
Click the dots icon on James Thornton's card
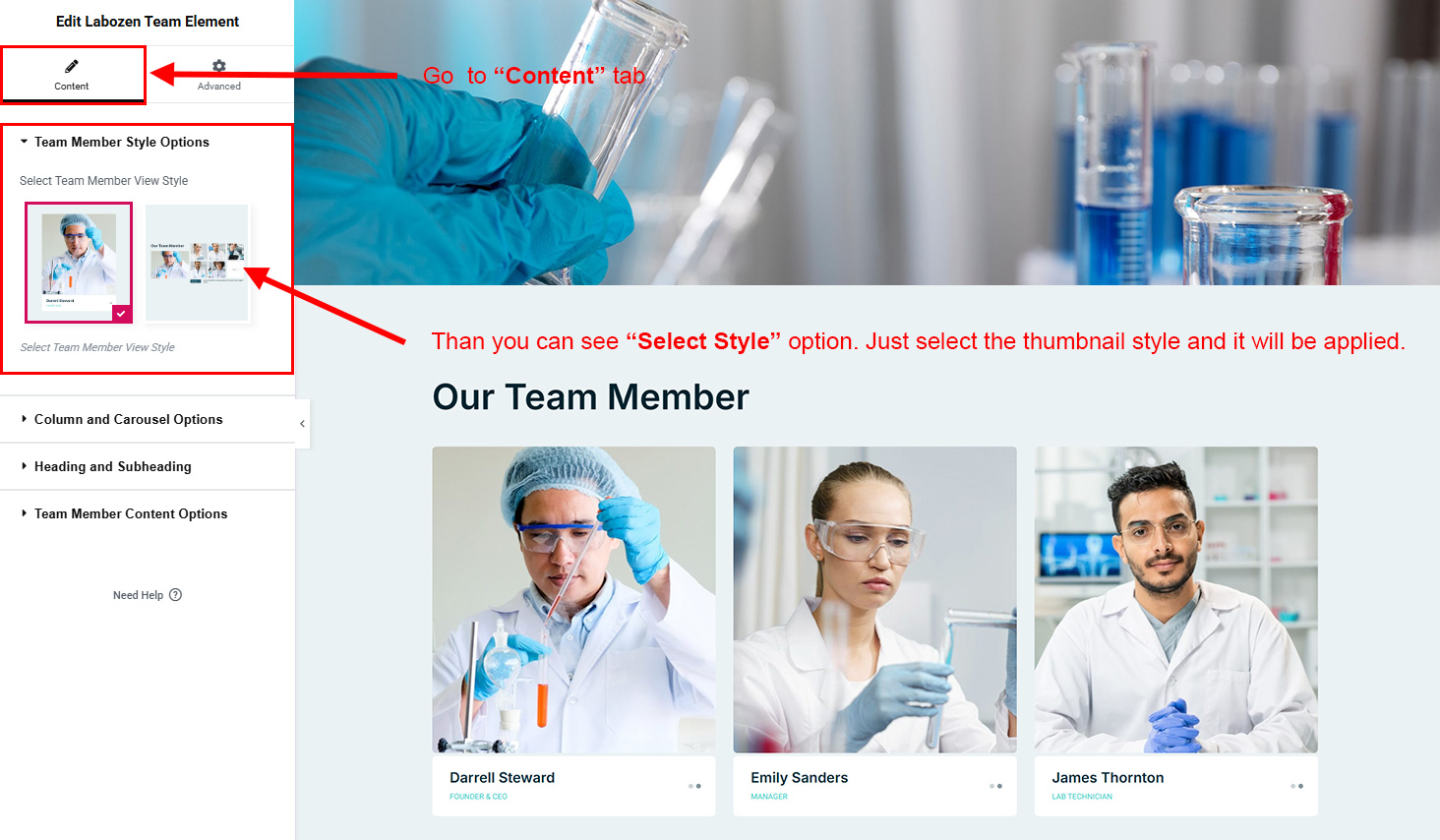click(x=1296, y=786)
